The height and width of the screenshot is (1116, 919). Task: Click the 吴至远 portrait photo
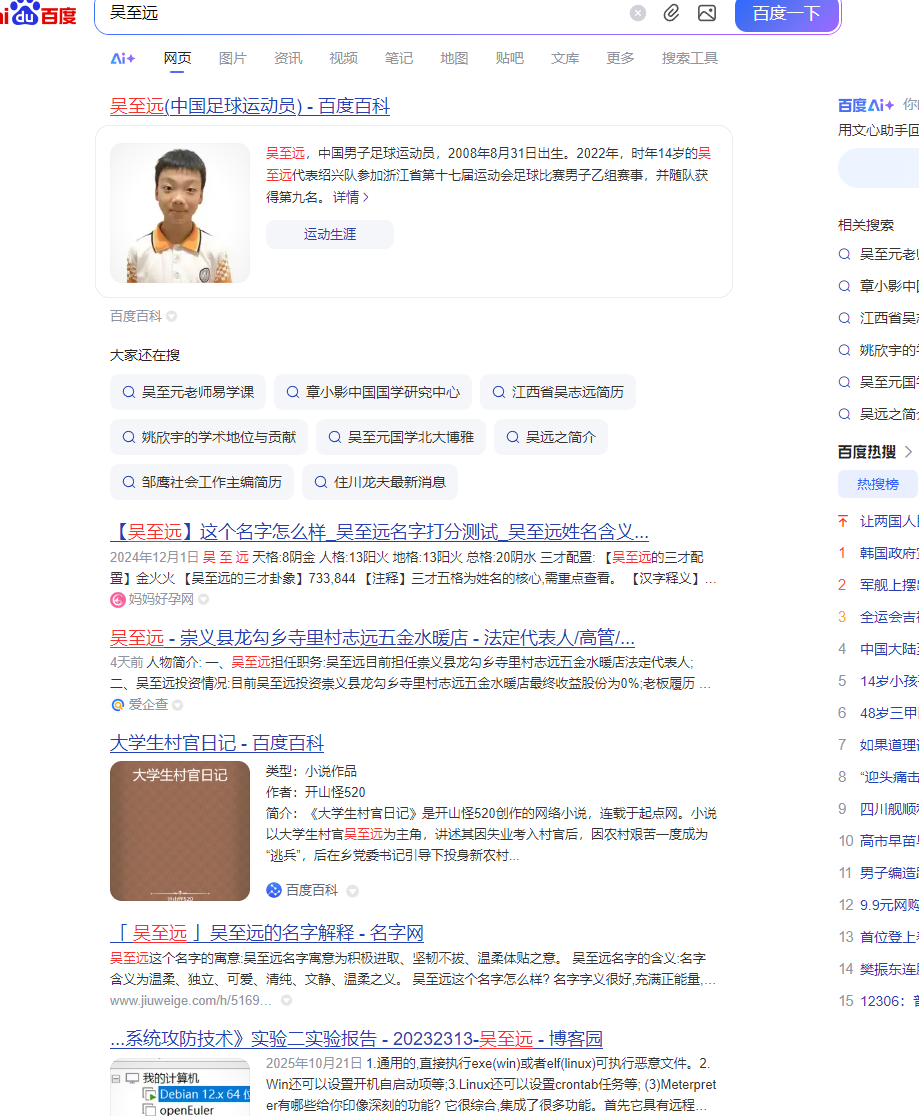pyautogui.click(x=180, y=214)
